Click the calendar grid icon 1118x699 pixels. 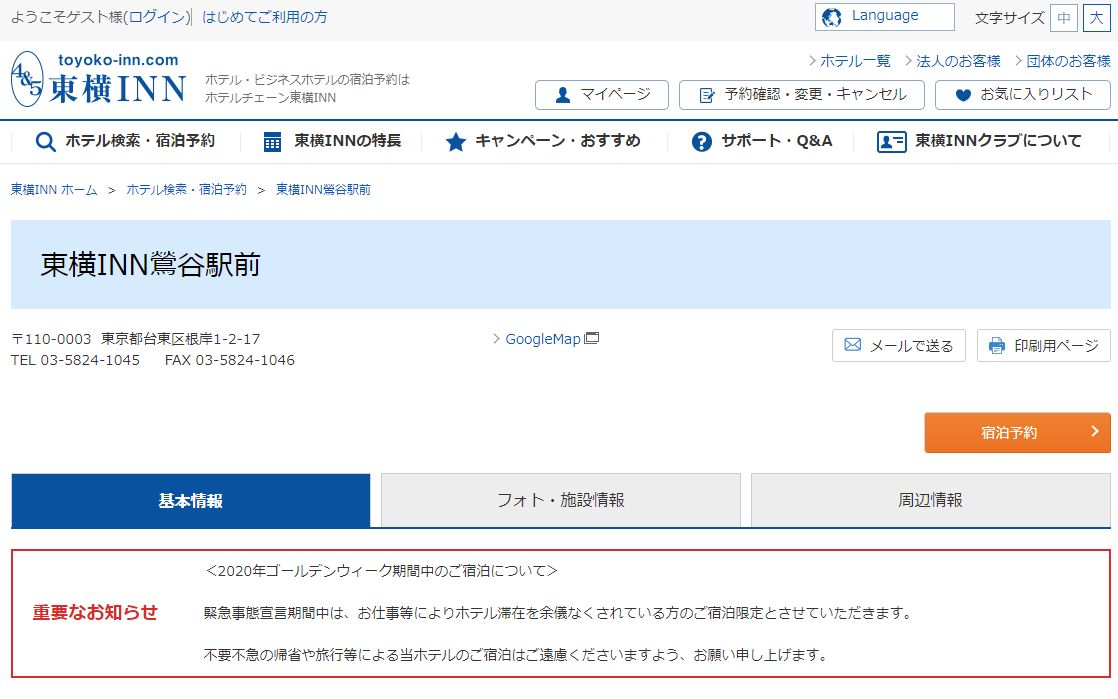272,141
